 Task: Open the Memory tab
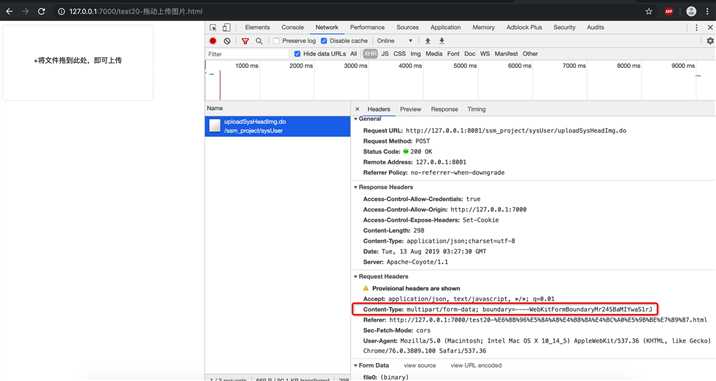pyautogui.click(x=483, y=27)
